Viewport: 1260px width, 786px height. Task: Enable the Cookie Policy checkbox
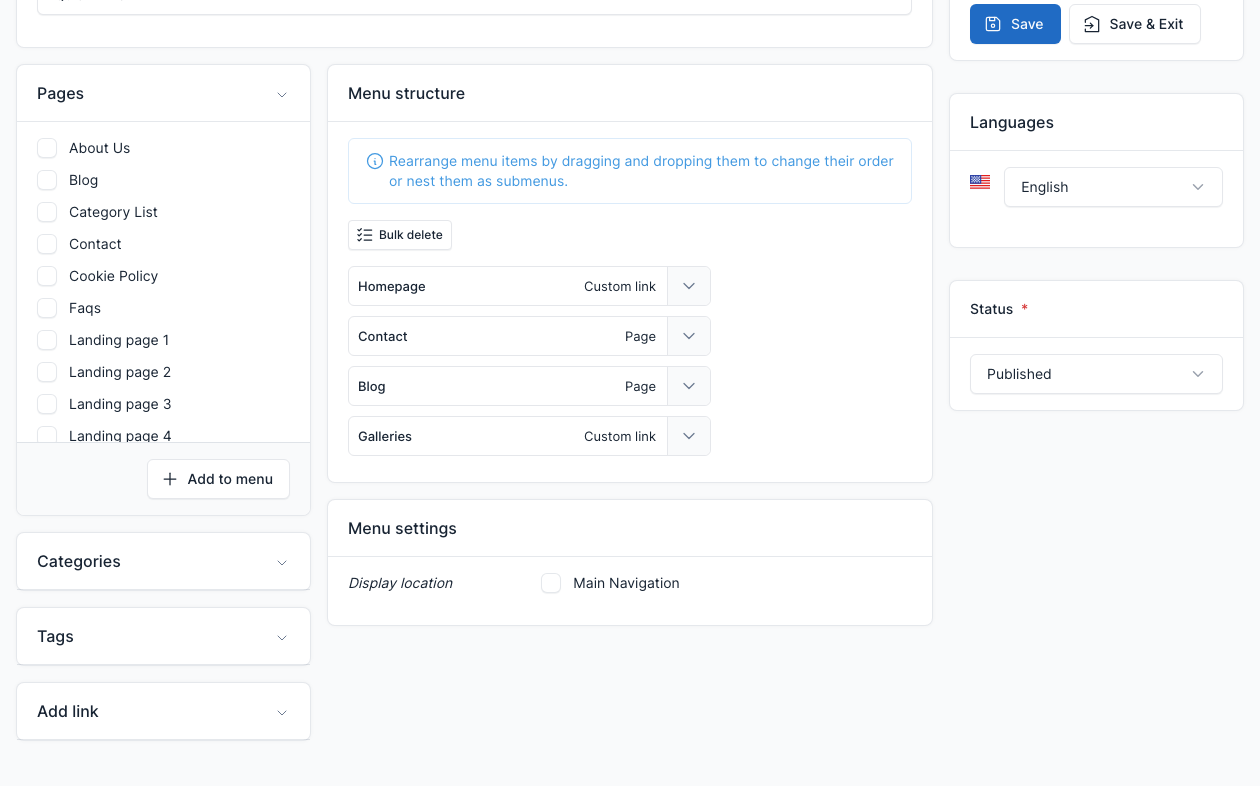[47, 276]
